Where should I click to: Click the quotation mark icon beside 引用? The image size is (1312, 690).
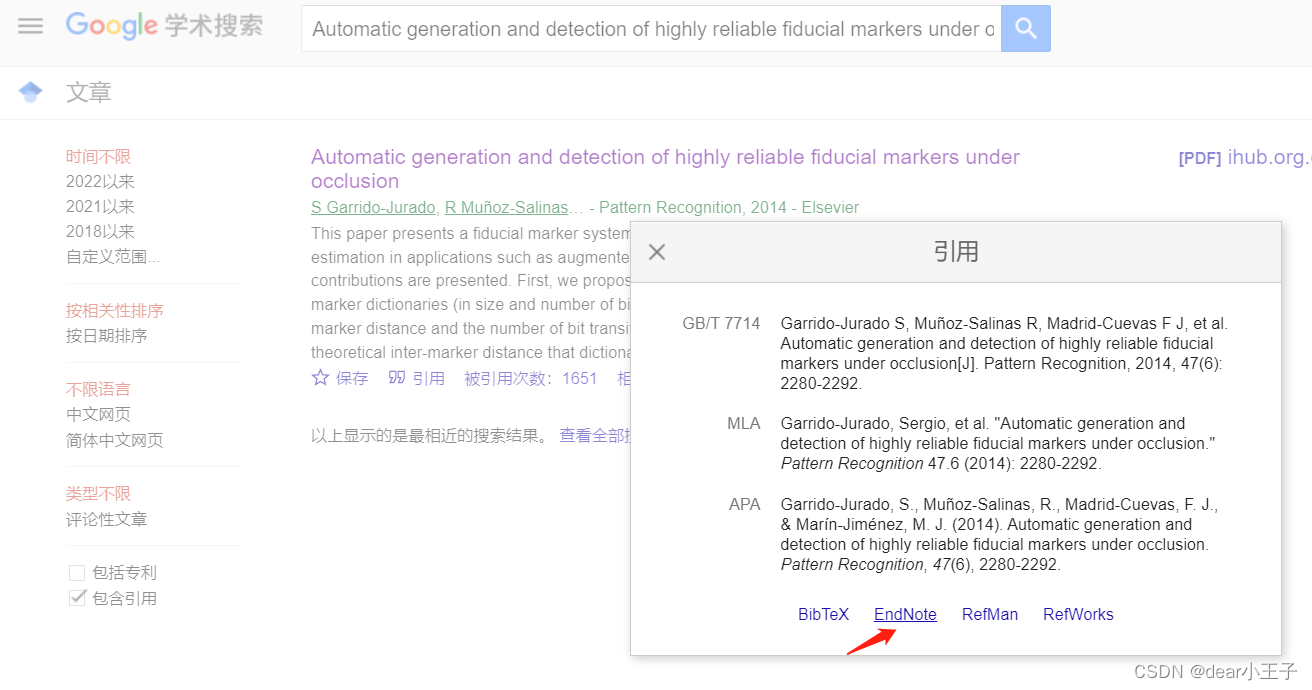coord(397,378)
